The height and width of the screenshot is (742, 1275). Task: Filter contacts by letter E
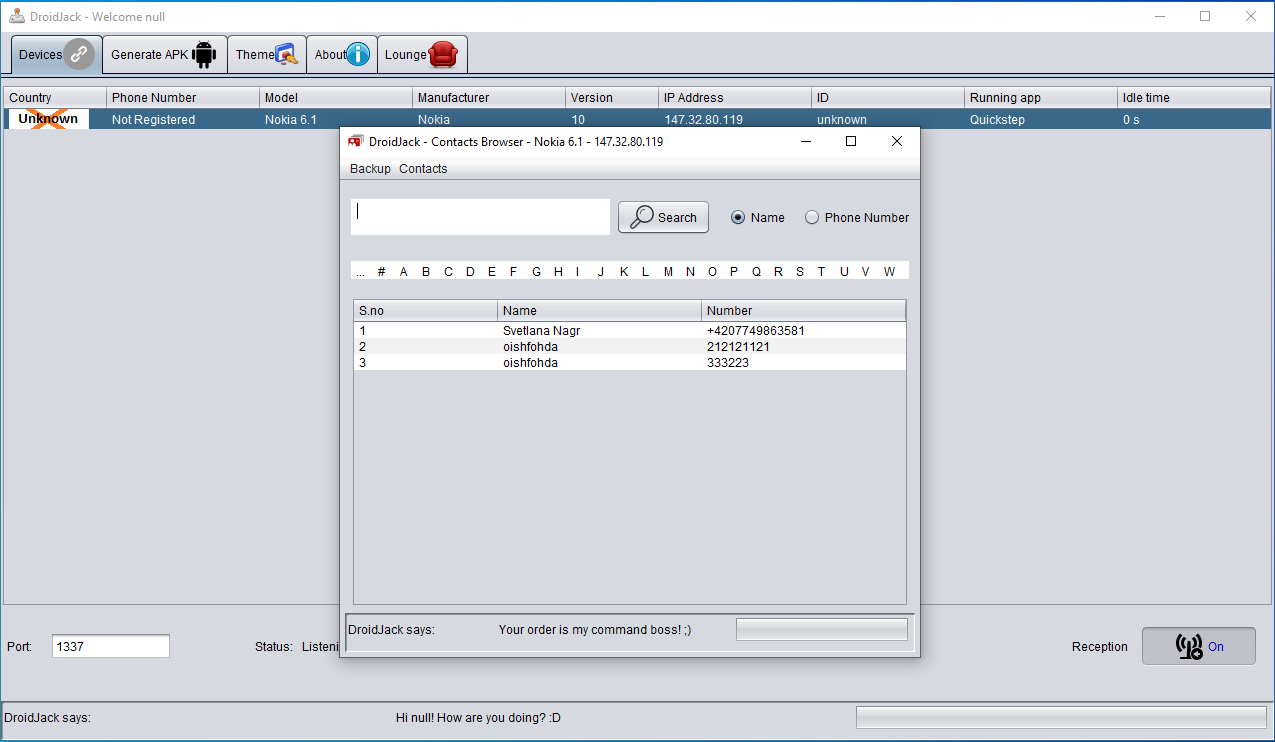492,271
